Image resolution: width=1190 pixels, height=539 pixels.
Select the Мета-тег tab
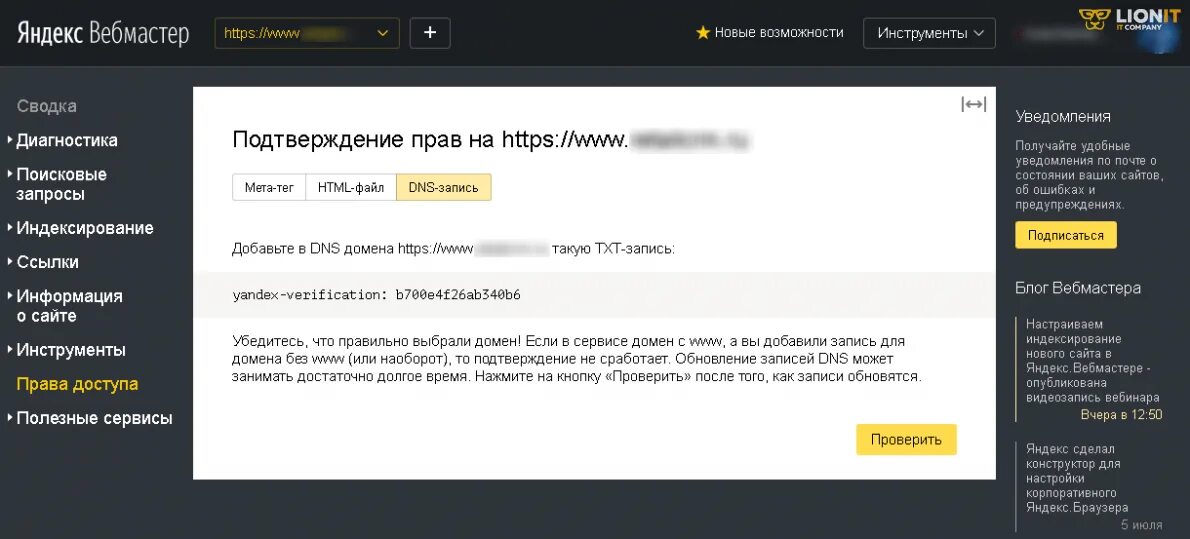(x=269, y=188)
